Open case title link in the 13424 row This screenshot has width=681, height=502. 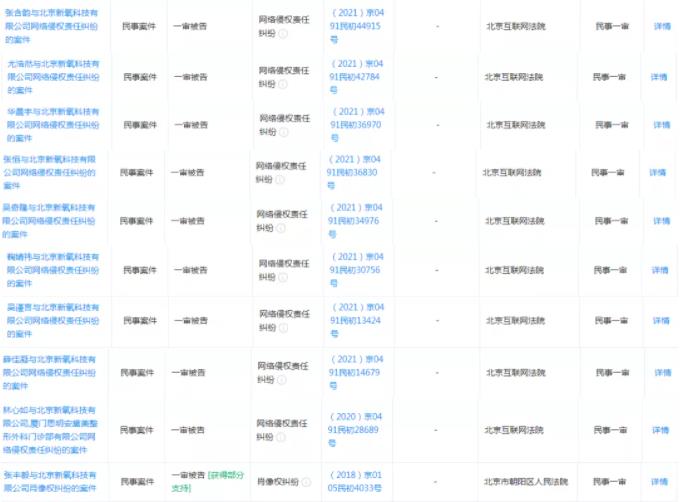(53, 320)
